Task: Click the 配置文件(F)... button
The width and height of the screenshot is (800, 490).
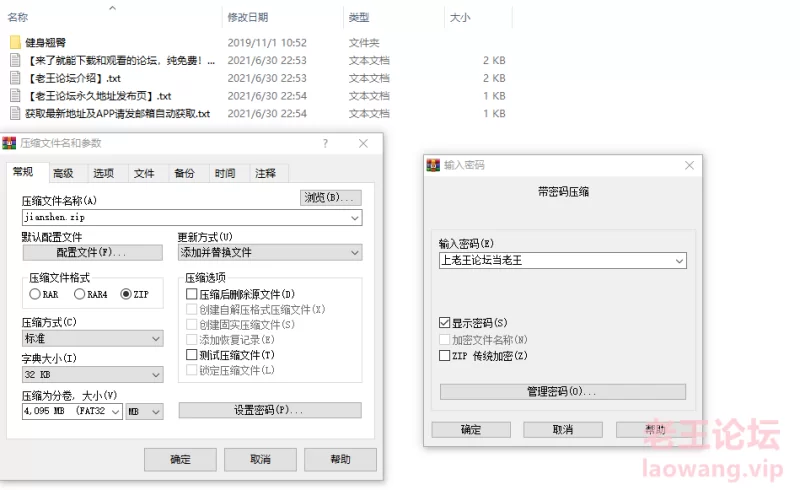Action: pos(92,253)
